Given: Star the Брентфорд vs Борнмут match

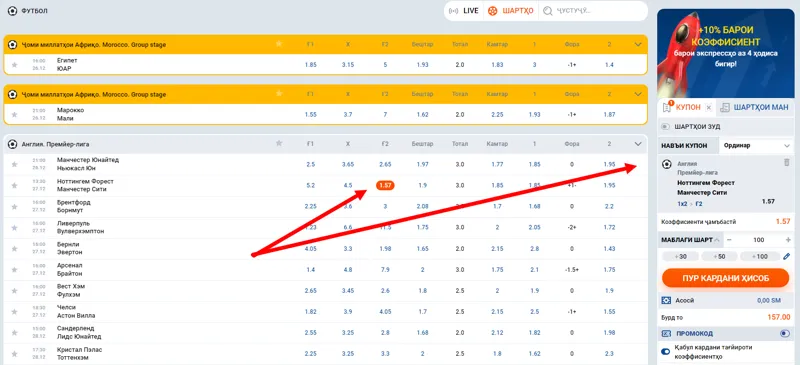Looking at the screenshot, I should (14, 206).
